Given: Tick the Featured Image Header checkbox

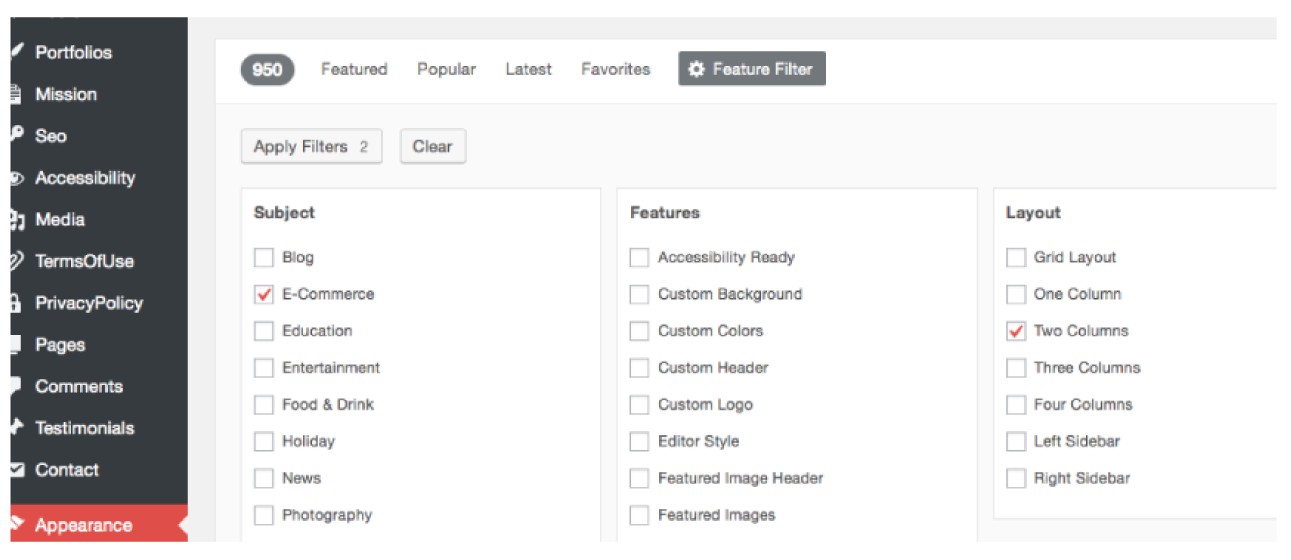Looking at the screenshot, I should (x=639, y=478).
